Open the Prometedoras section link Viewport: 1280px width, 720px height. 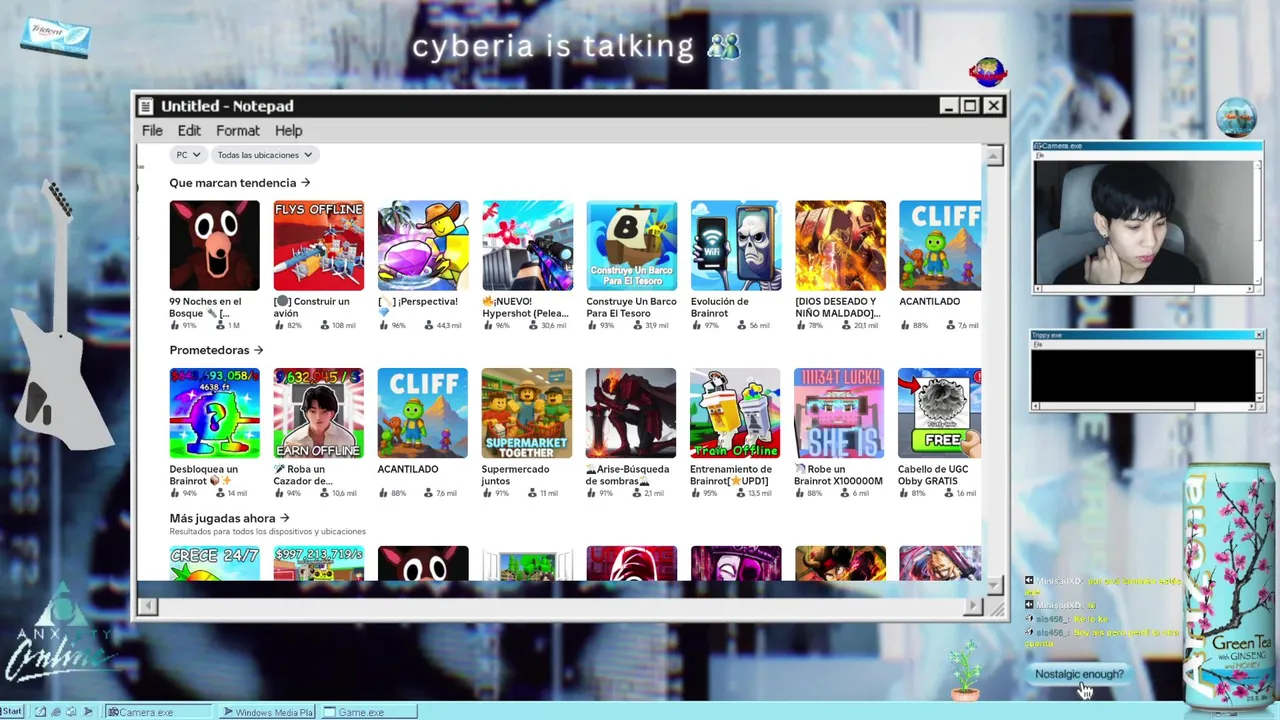tap(216, 350)
